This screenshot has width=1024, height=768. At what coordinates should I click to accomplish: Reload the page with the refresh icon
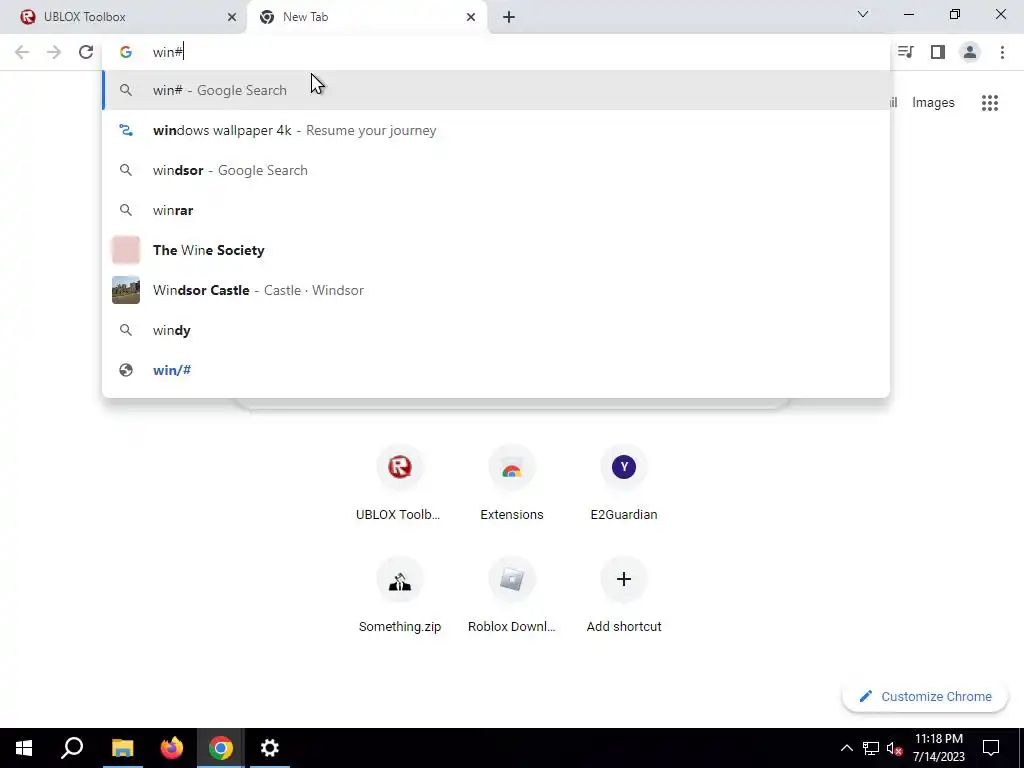coord(86,52)
